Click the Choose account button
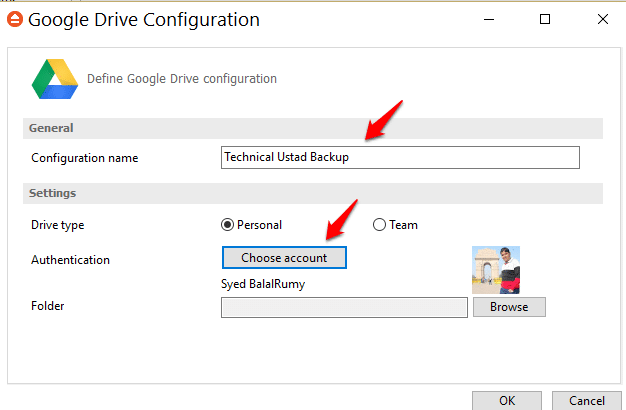This screenshot has width=626, height=410. 284,257
